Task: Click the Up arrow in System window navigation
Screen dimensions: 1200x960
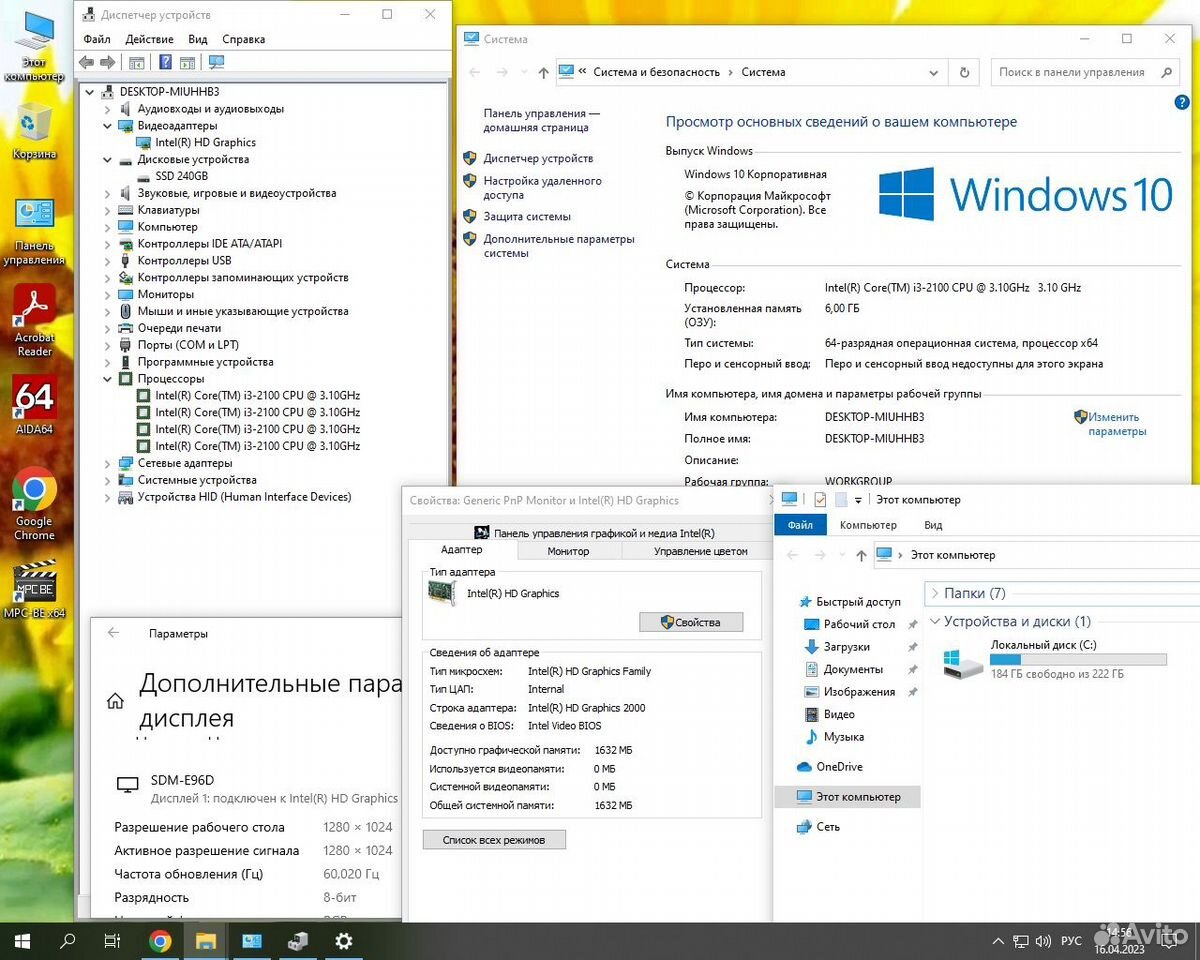Action: (x=543, y=72)
